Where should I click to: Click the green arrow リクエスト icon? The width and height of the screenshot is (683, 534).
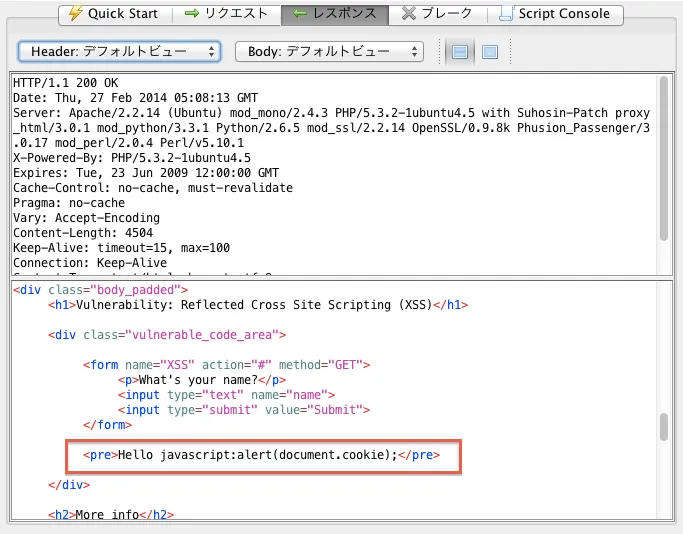(193, 14)
